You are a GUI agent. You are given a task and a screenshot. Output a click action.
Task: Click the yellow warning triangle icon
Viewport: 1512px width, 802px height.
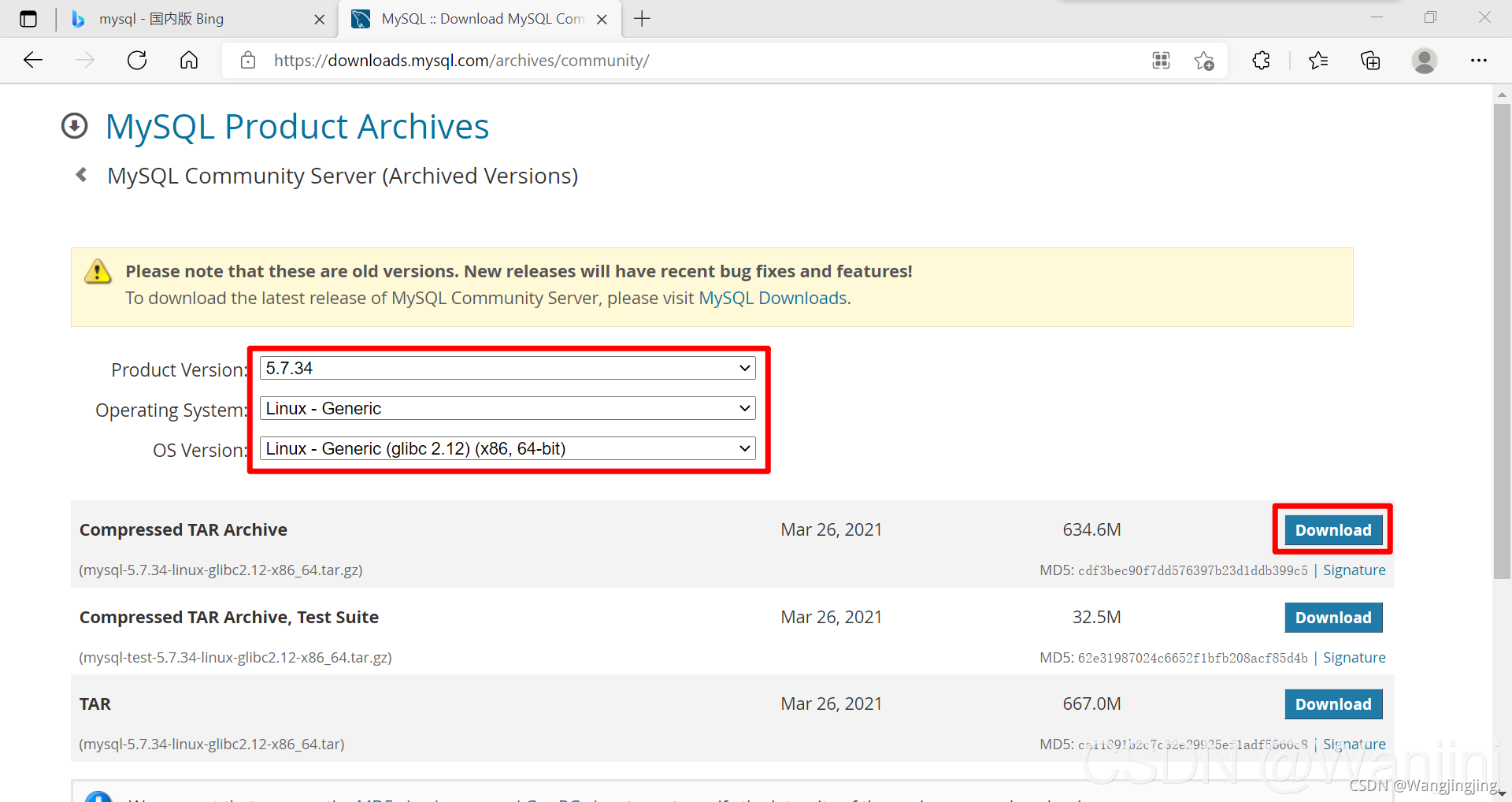click(x=98, y=272)
